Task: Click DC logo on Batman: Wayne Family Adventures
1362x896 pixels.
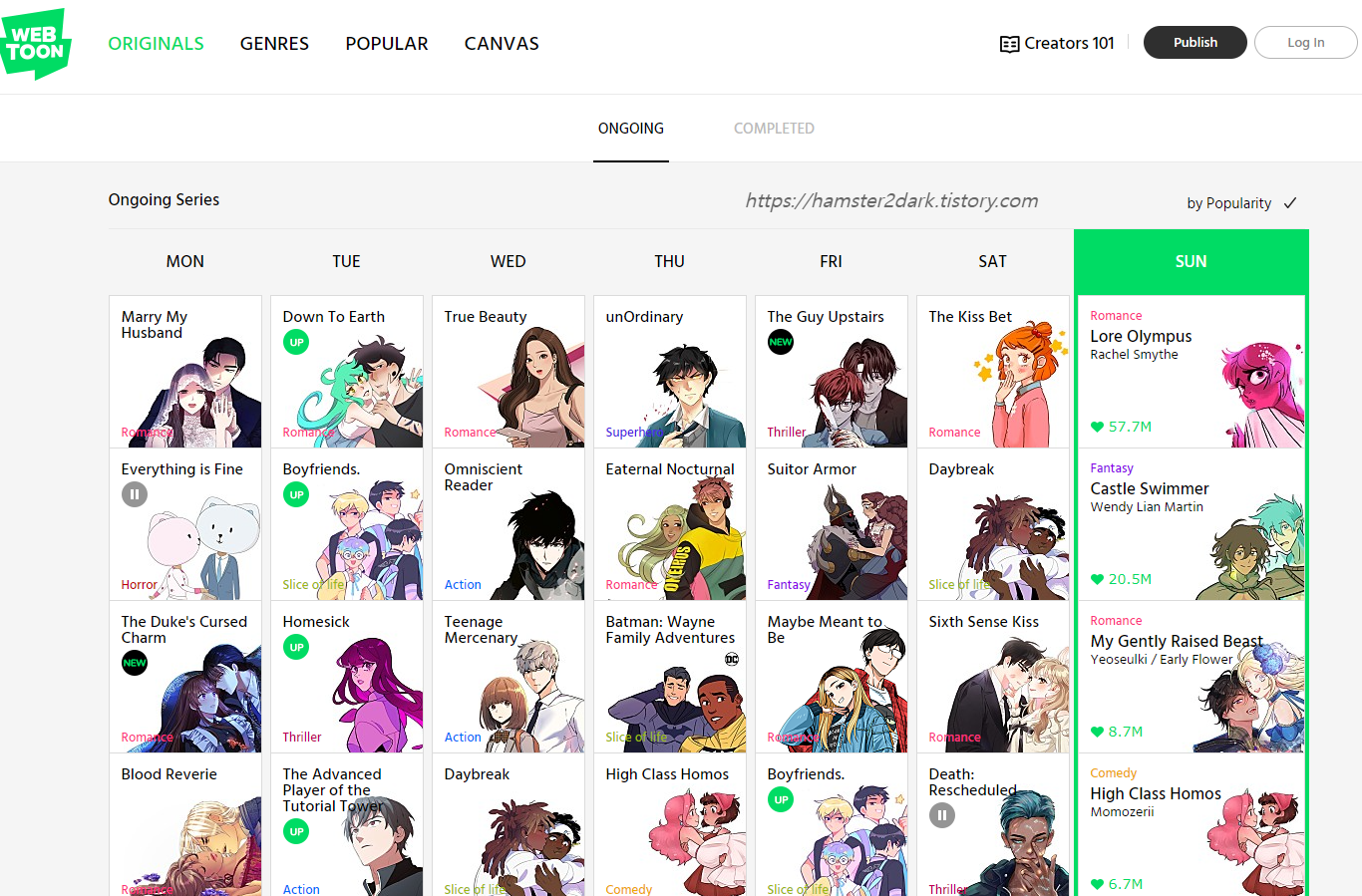Action: tap(732, 659)
